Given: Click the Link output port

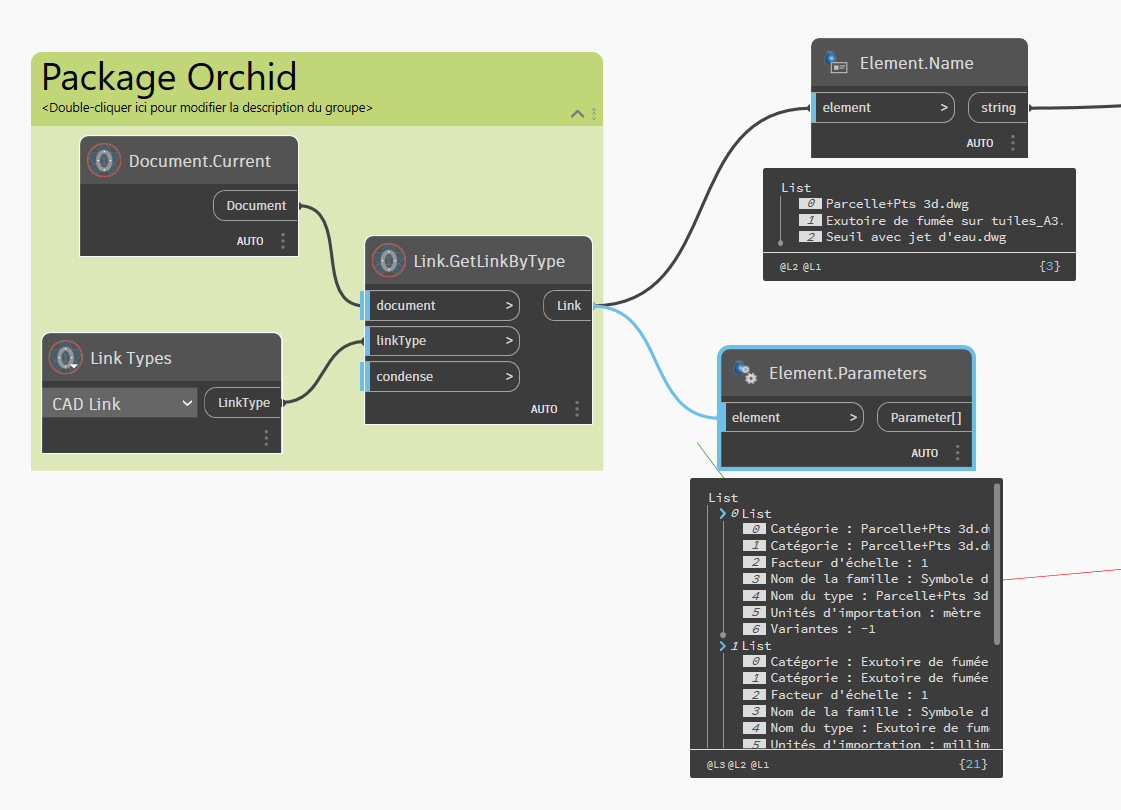Looking at the screenshot, I should coord(568,305).
